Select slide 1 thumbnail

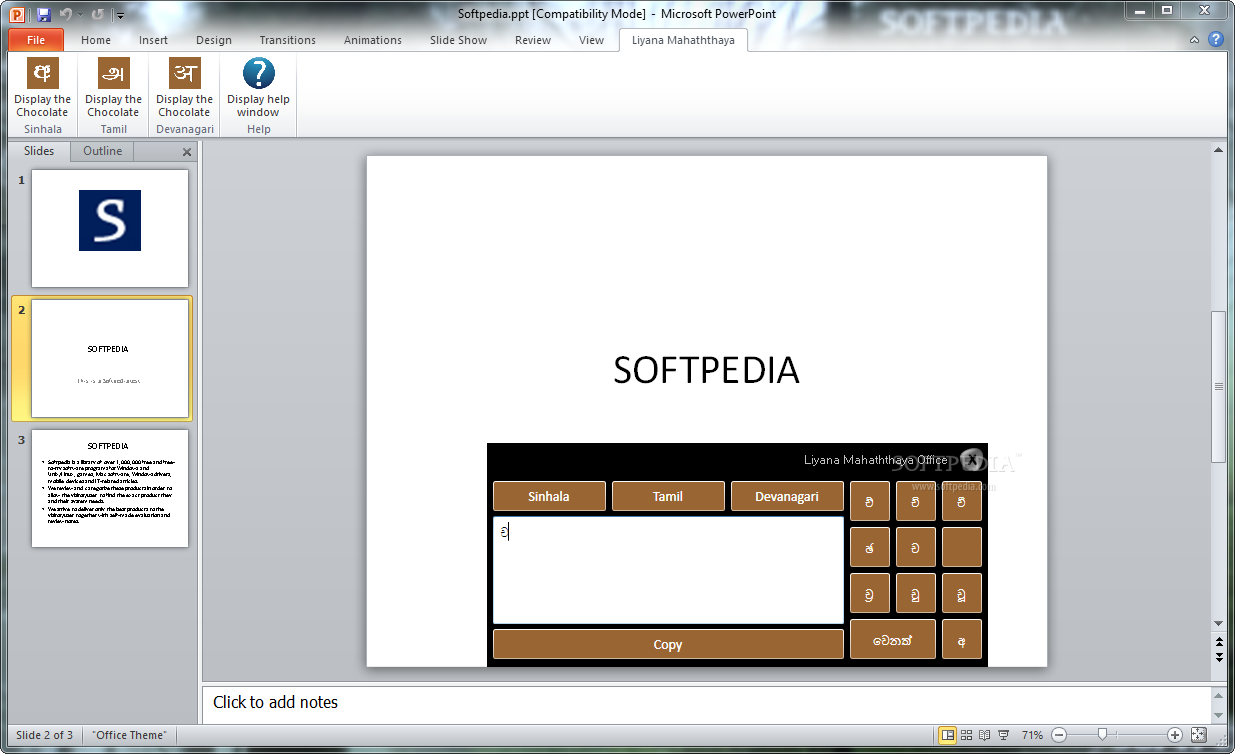point(110,228)
